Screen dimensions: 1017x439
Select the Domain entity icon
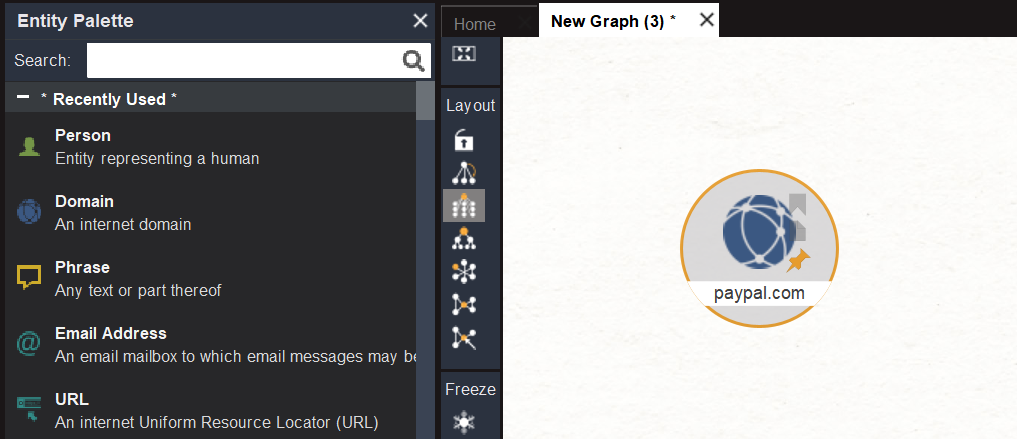pyautogui.click(x=29, y=212)
